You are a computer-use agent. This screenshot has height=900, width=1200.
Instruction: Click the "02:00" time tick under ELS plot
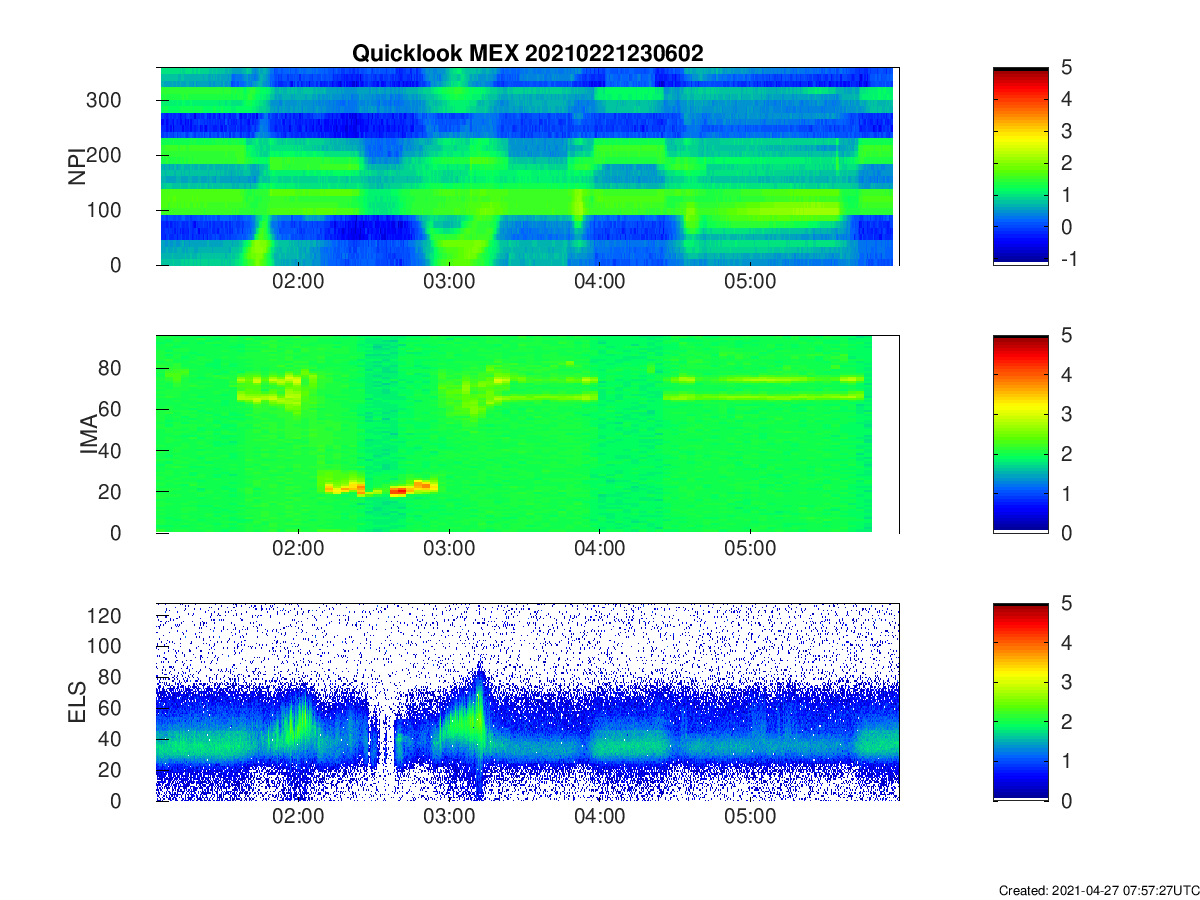click(298, 818)
